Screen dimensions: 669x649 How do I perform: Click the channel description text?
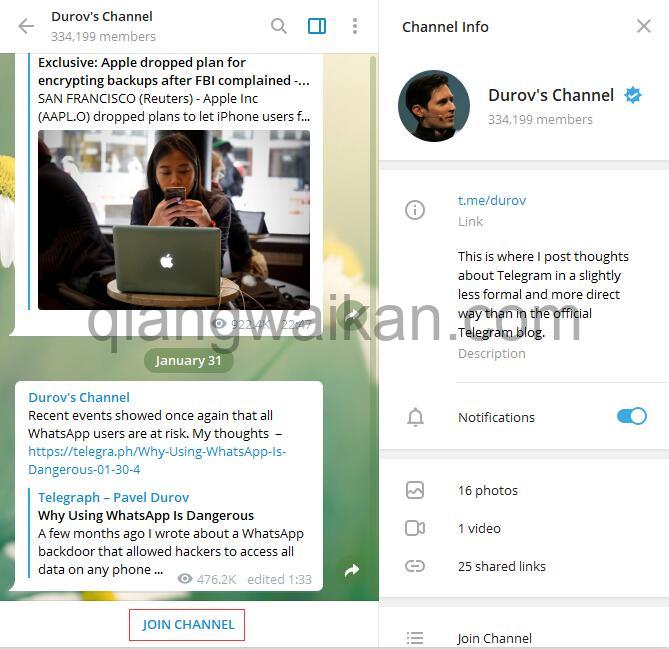(543, 294)
